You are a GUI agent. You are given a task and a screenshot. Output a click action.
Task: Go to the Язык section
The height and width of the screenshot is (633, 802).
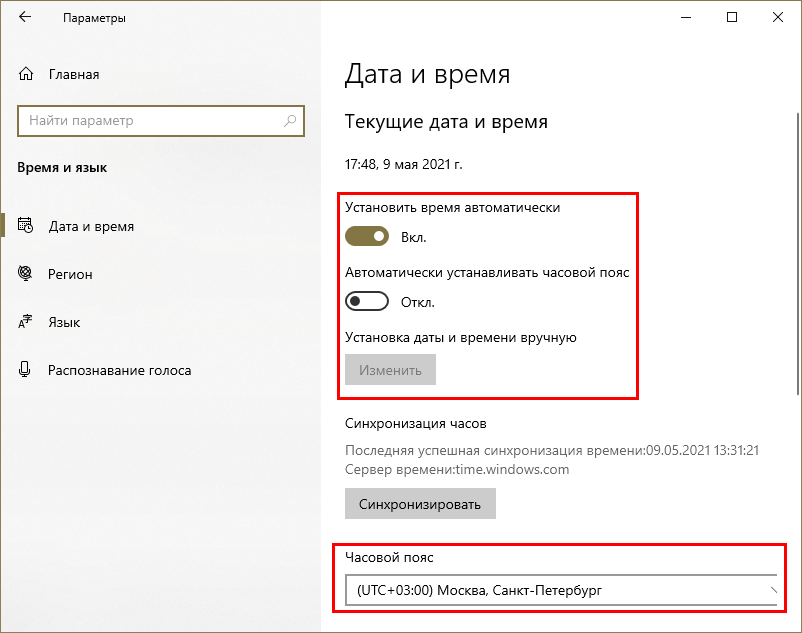coord(64,322)
